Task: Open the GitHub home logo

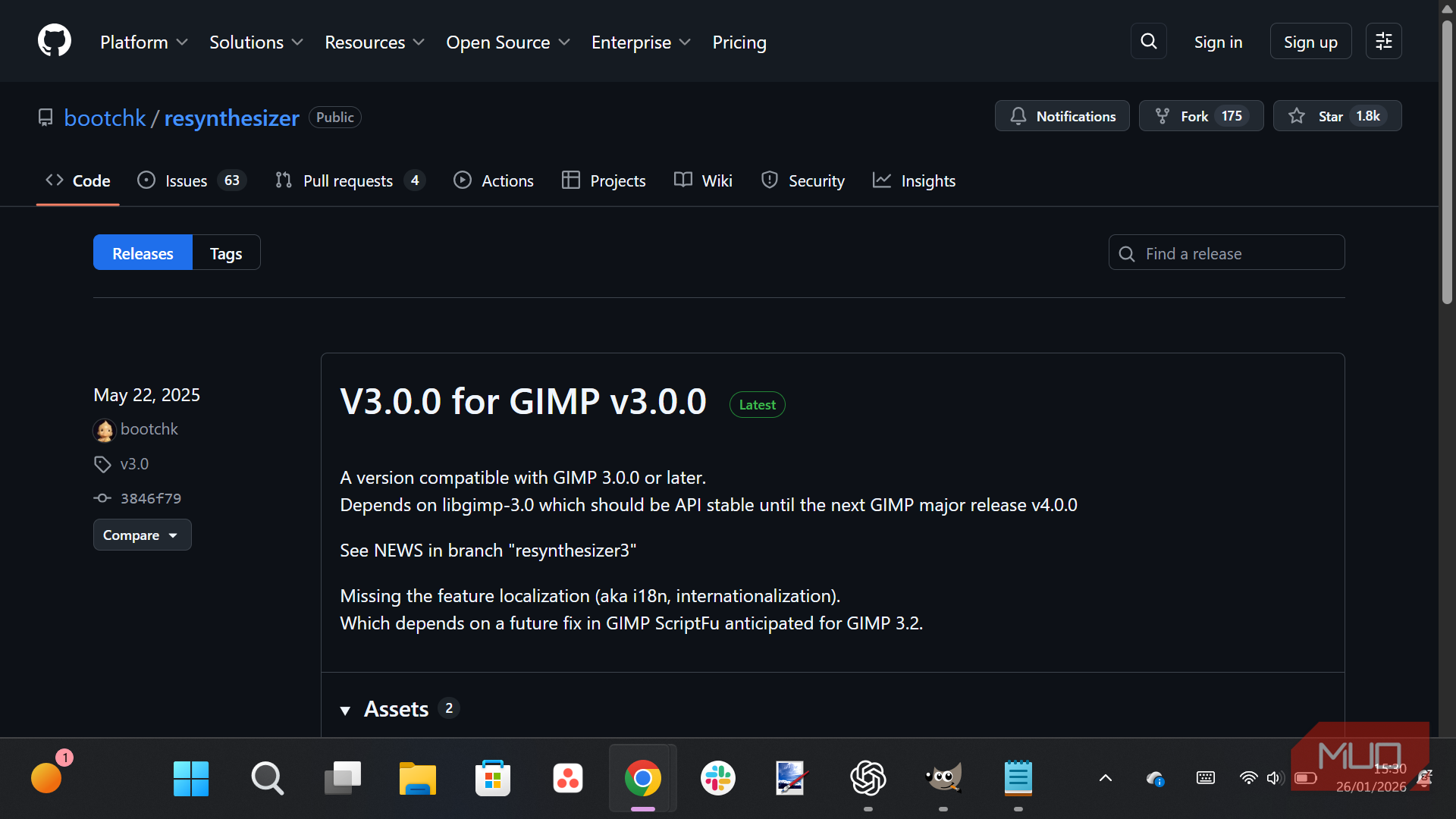Action: pos(55,41)
